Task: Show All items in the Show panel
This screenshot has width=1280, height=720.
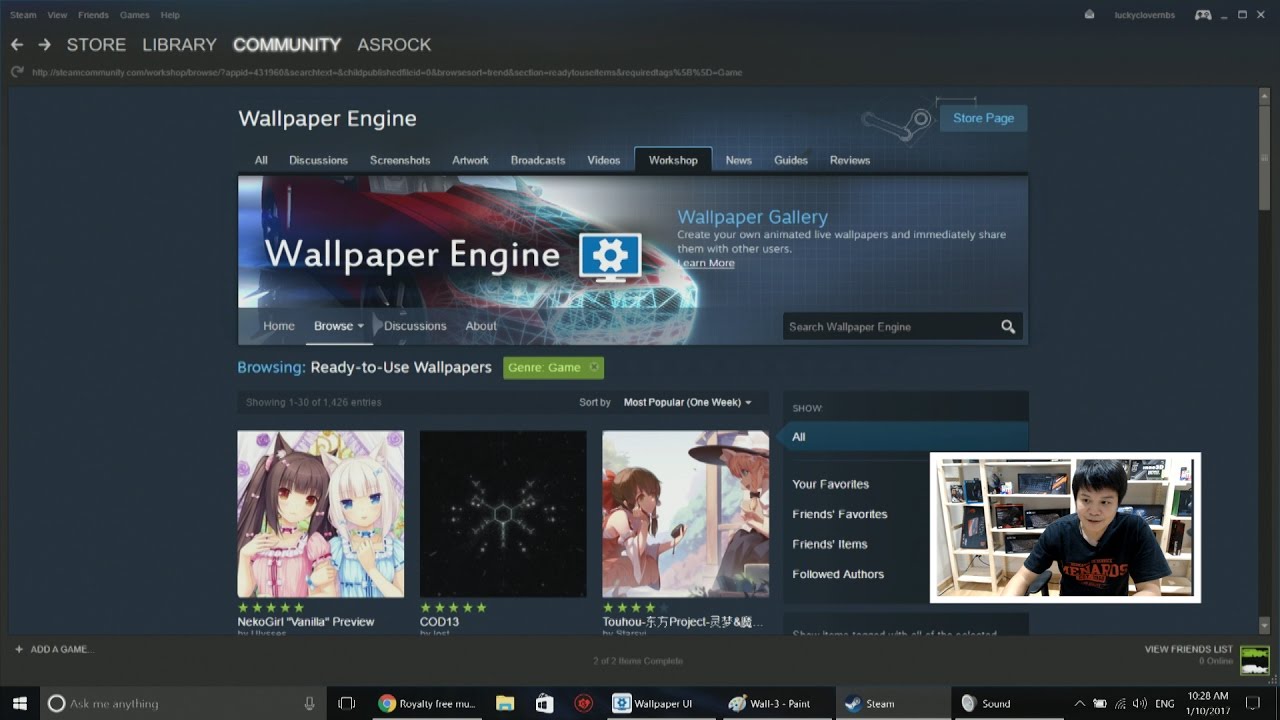Action: pos(905,437)
